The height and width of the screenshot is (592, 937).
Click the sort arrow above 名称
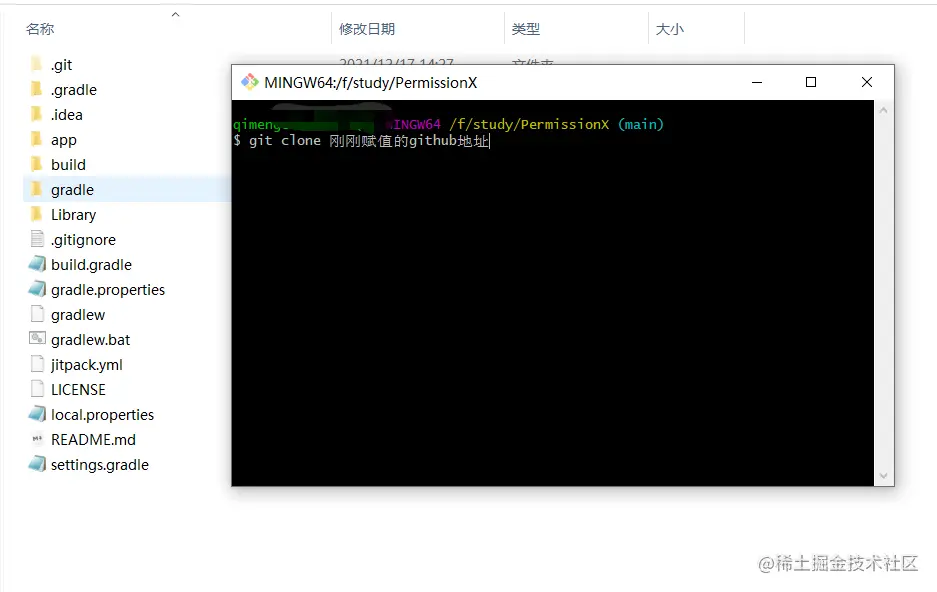(x=175, y=15)
